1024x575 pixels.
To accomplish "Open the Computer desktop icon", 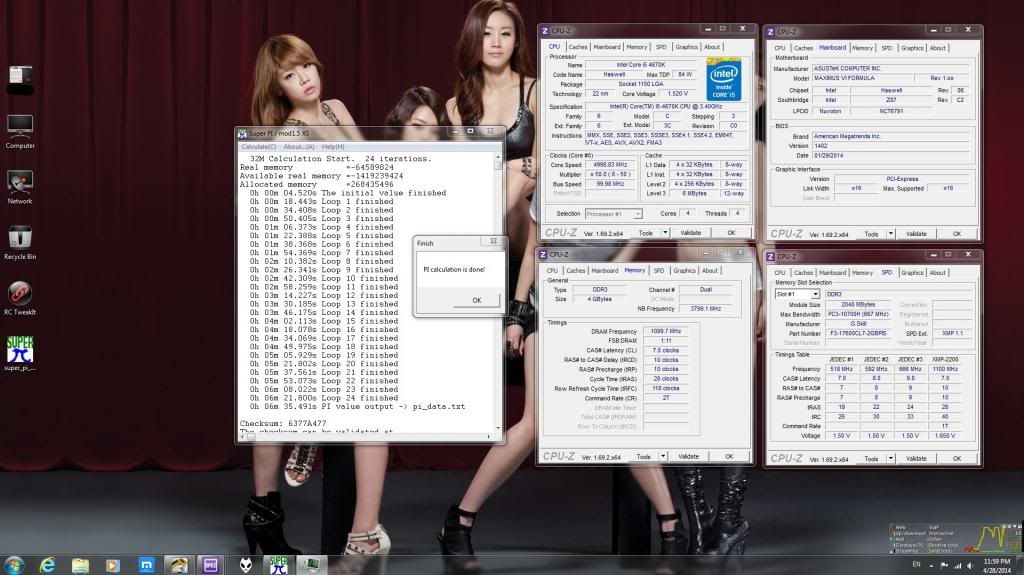I will click(x=20, y=131).
